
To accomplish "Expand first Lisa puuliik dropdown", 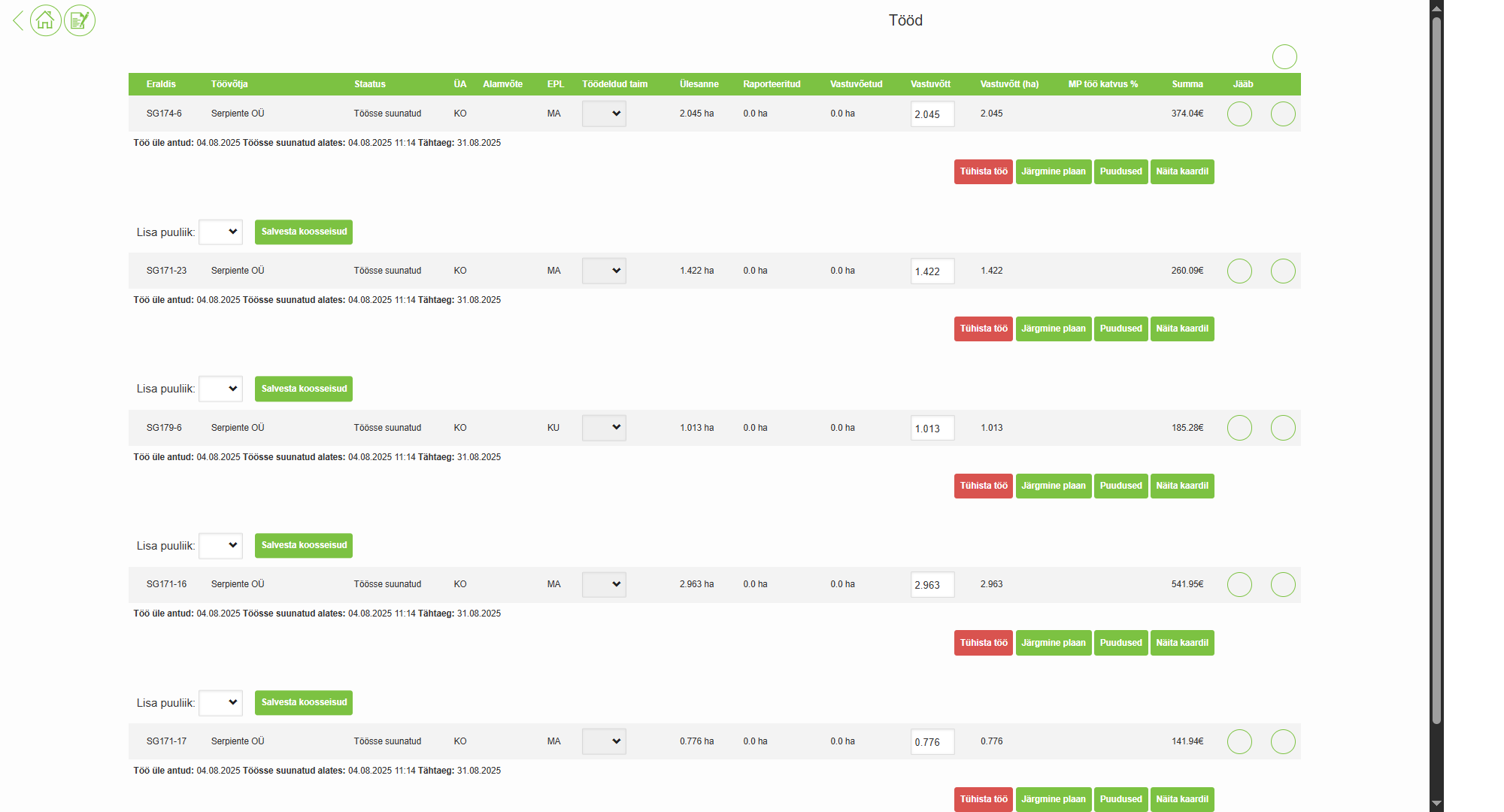I will click(x=220, y=232).
